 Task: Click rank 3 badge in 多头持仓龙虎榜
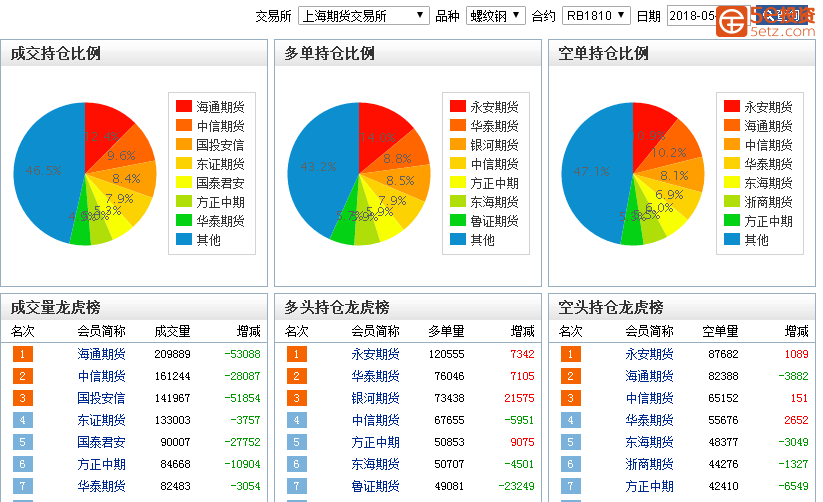(x=297, y=398)
